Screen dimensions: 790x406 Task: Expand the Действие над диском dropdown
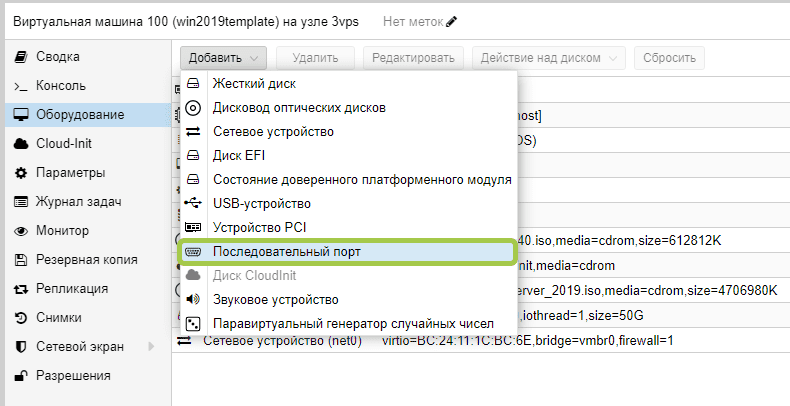point(549,58)
